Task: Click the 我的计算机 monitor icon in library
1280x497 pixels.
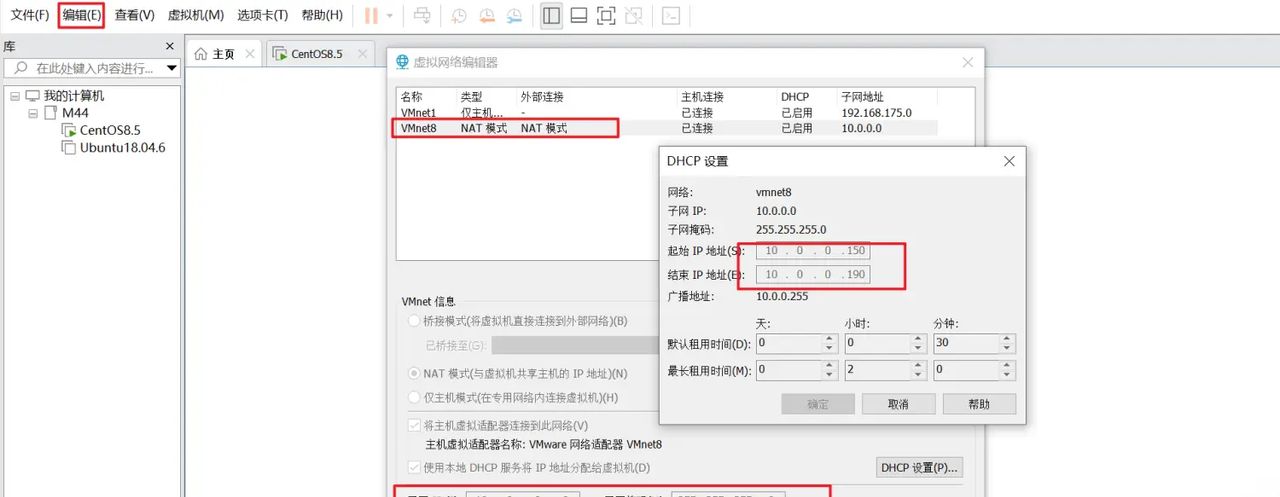Action: [x=33, y=96]
